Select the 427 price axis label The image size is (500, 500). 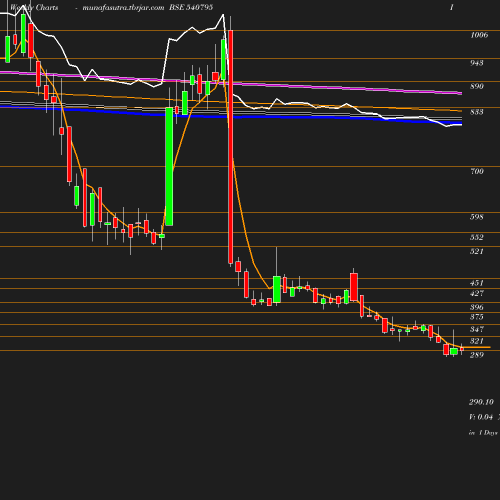click(x=477, y=293)
